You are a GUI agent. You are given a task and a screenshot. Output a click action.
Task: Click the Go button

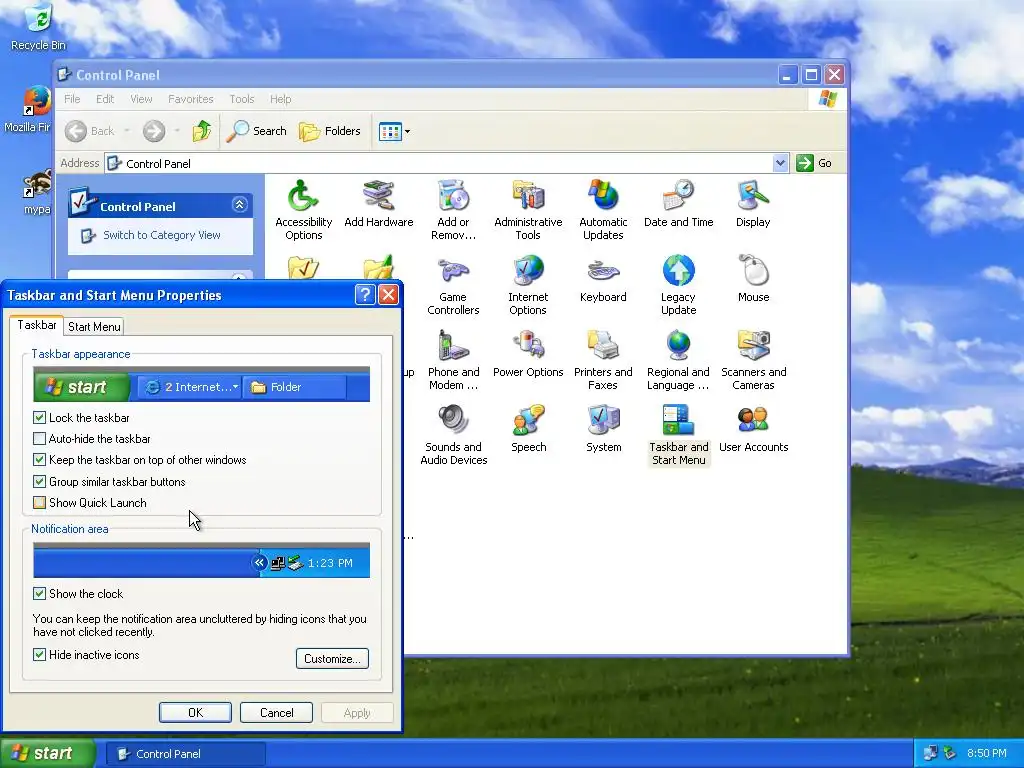(x=814, y=163)
